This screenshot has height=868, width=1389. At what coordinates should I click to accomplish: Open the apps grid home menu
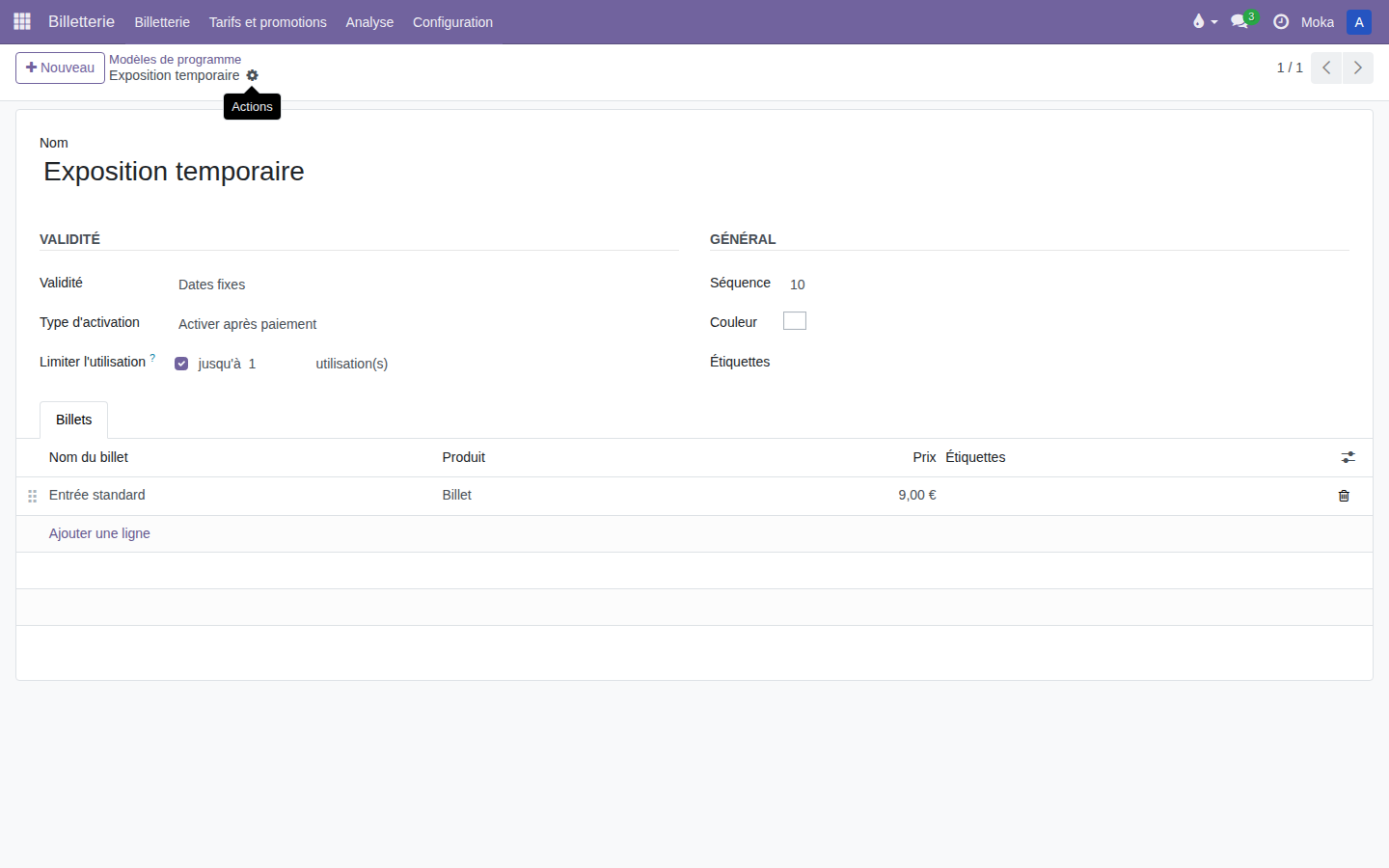coord(22,21)
